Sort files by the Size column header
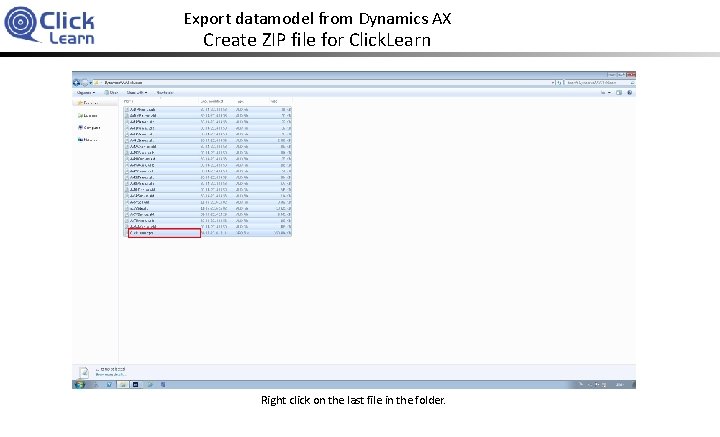720x437 pixels. 274,101
